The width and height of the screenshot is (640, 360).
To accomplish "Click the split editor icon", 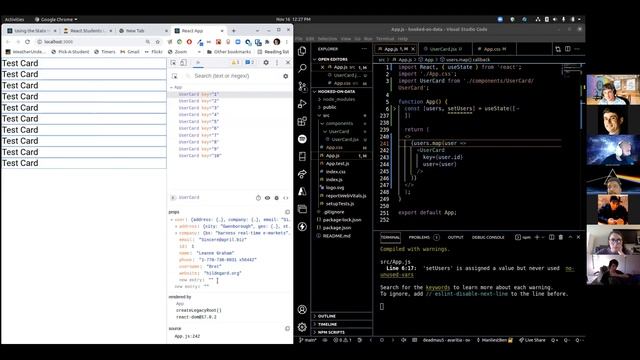I will [568, 49].
